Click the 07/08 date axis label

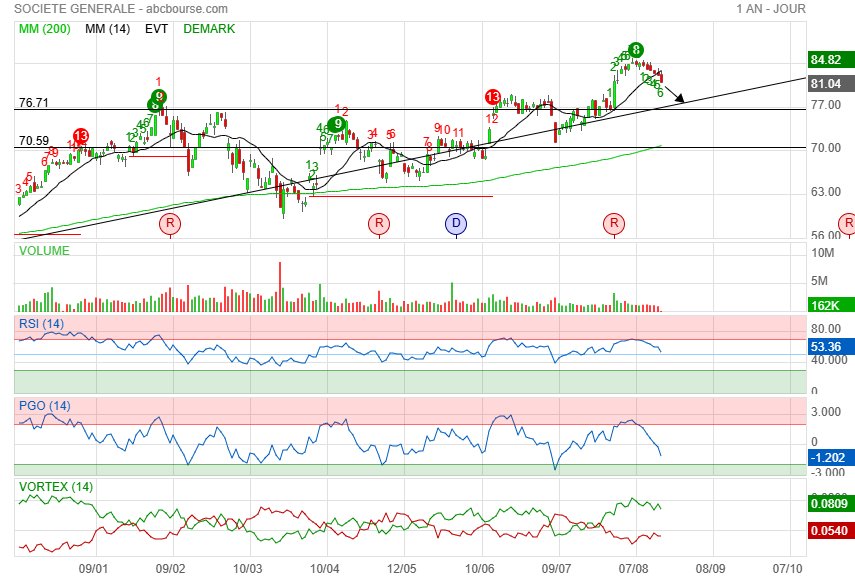point(634,569)
